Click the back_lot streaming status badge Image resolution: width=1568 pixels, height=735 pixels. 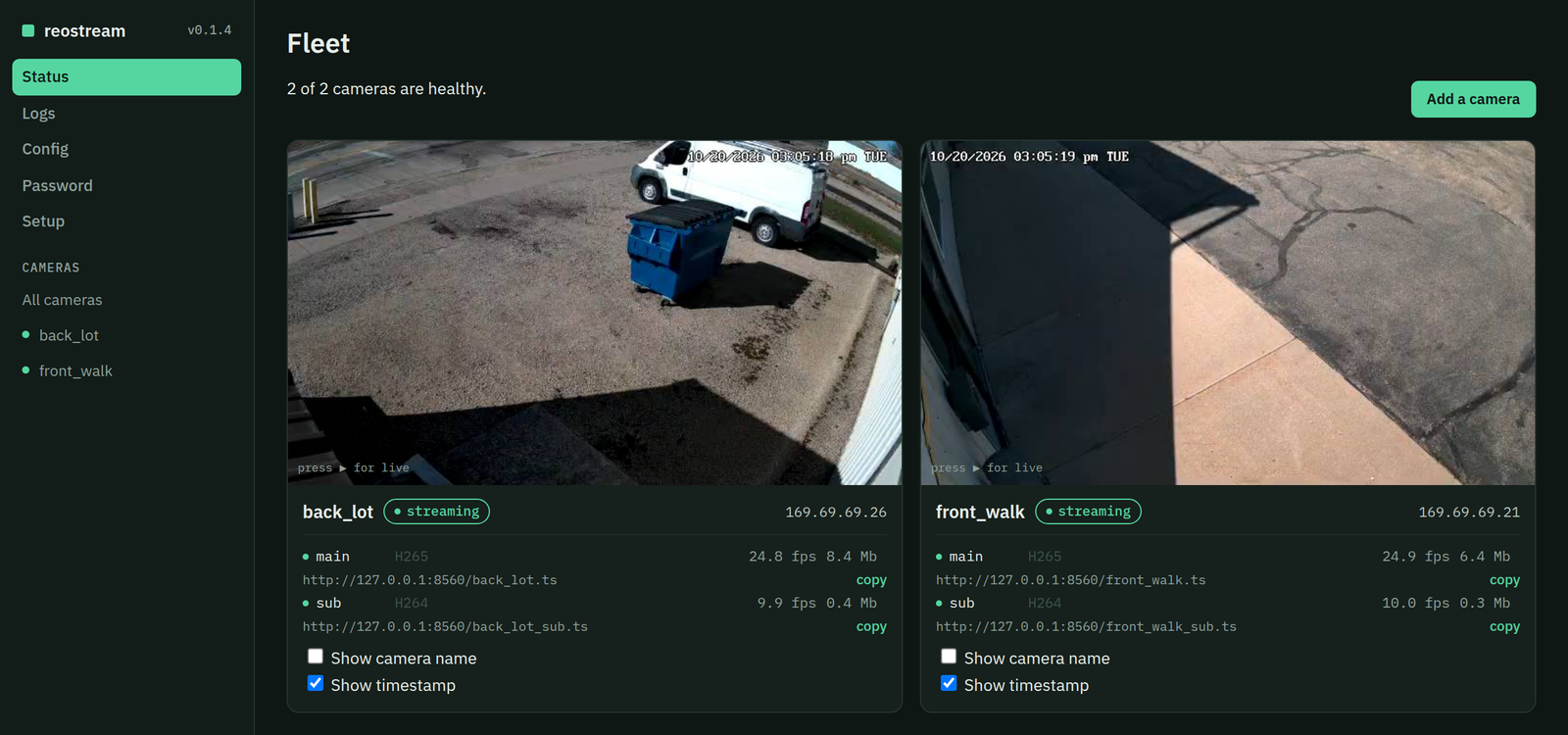point(436,512)
